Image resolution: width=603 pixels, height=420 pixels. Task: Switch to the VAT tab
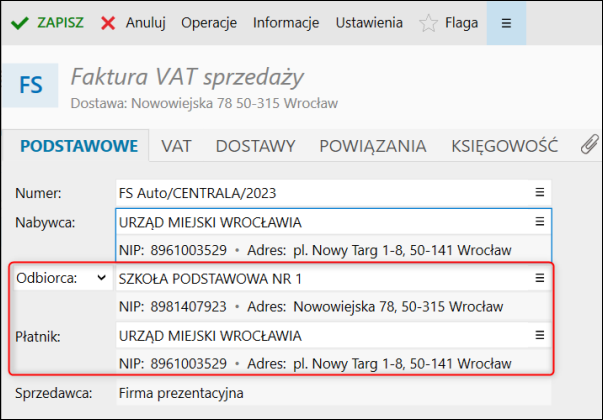coord(176,146)
